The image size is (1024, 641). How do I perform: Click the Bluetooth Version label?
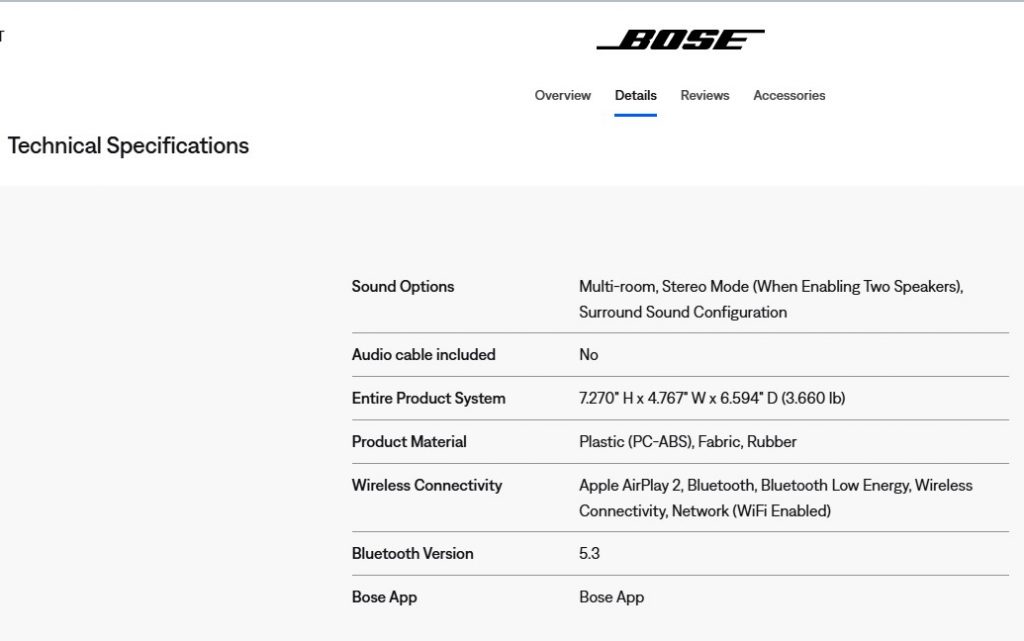pyautogui.click(x=412, y=554)
